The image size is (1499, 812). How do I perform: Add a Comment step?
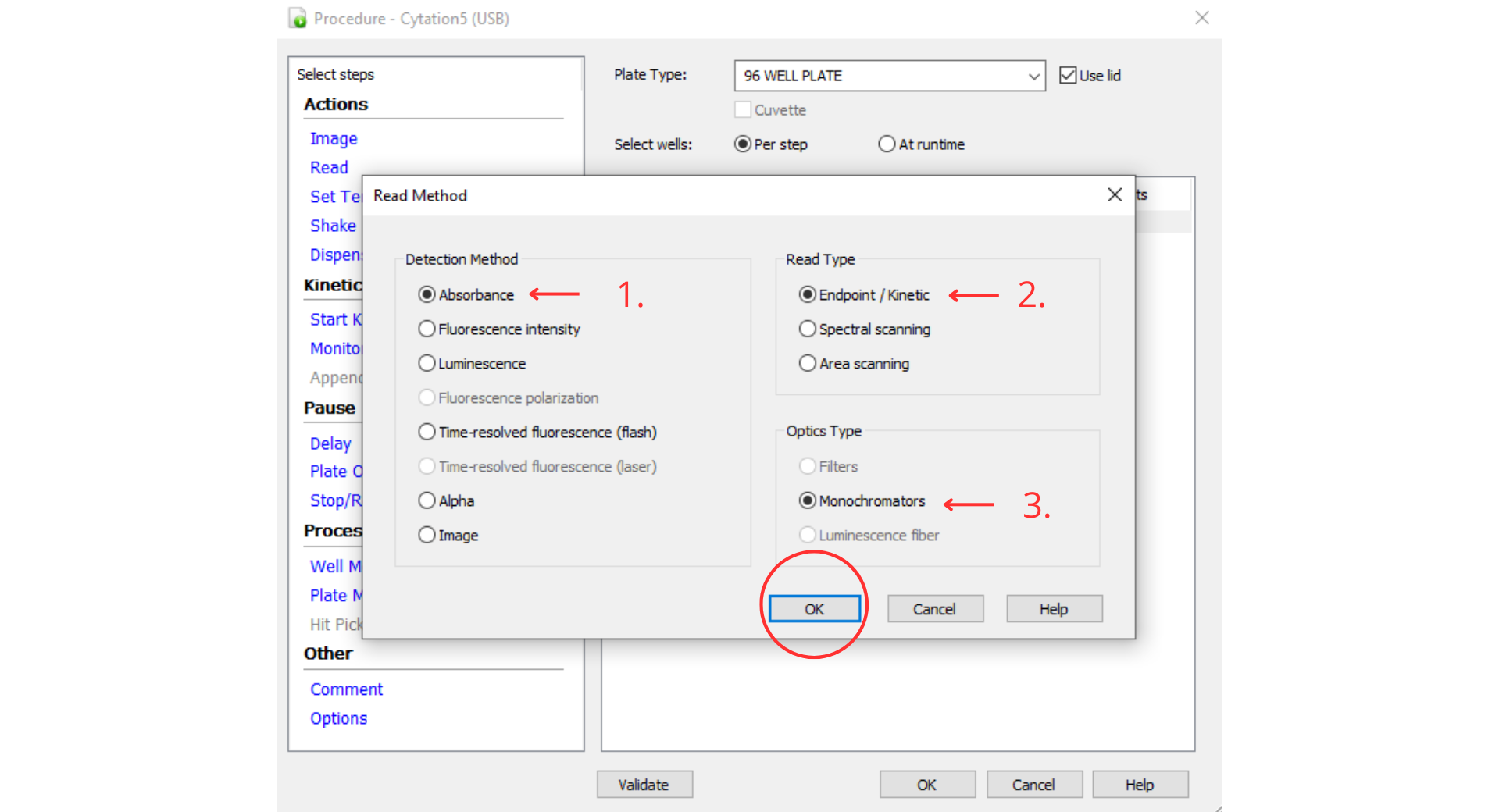tap(346, 689)
